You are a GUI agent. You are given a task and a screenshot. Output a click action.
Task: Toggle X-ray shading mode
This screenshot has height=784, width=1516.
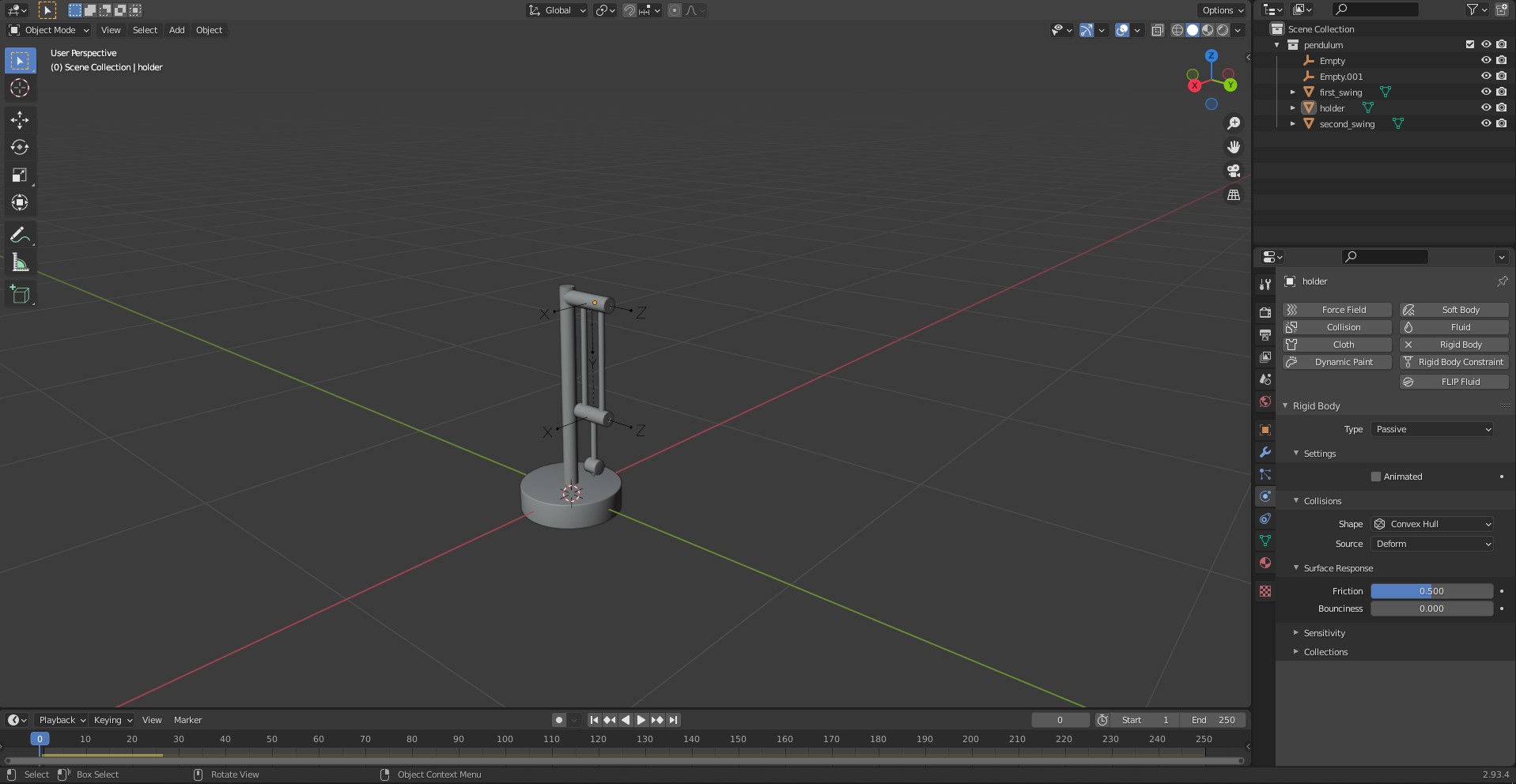point(1157,30)
